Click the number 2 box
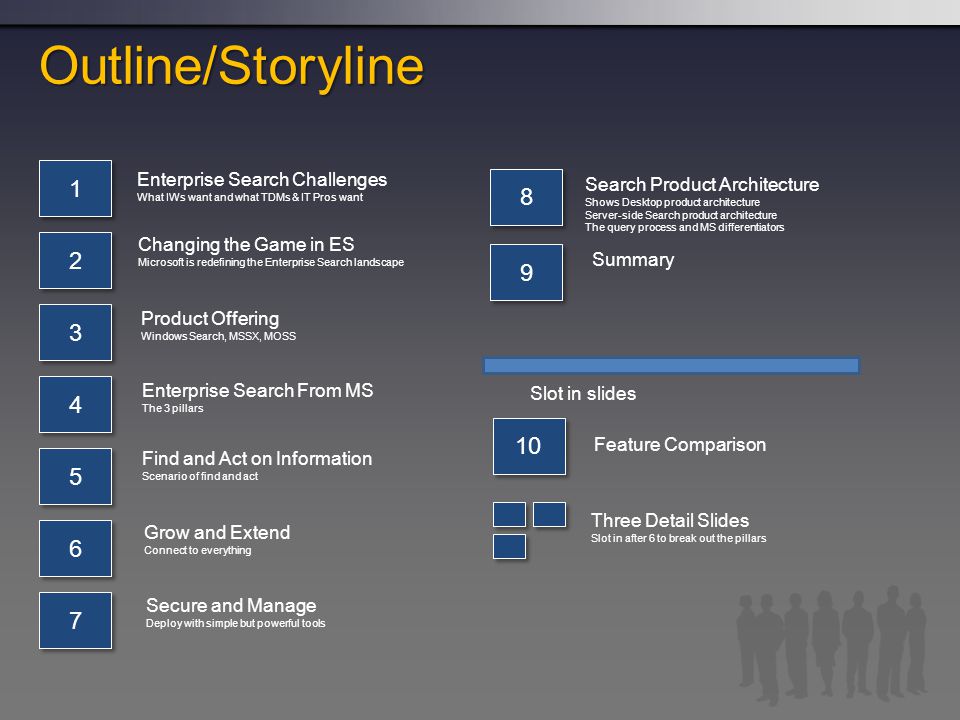Image resolution: width=960 pixels, height=720 pixels. pos(75,261)
